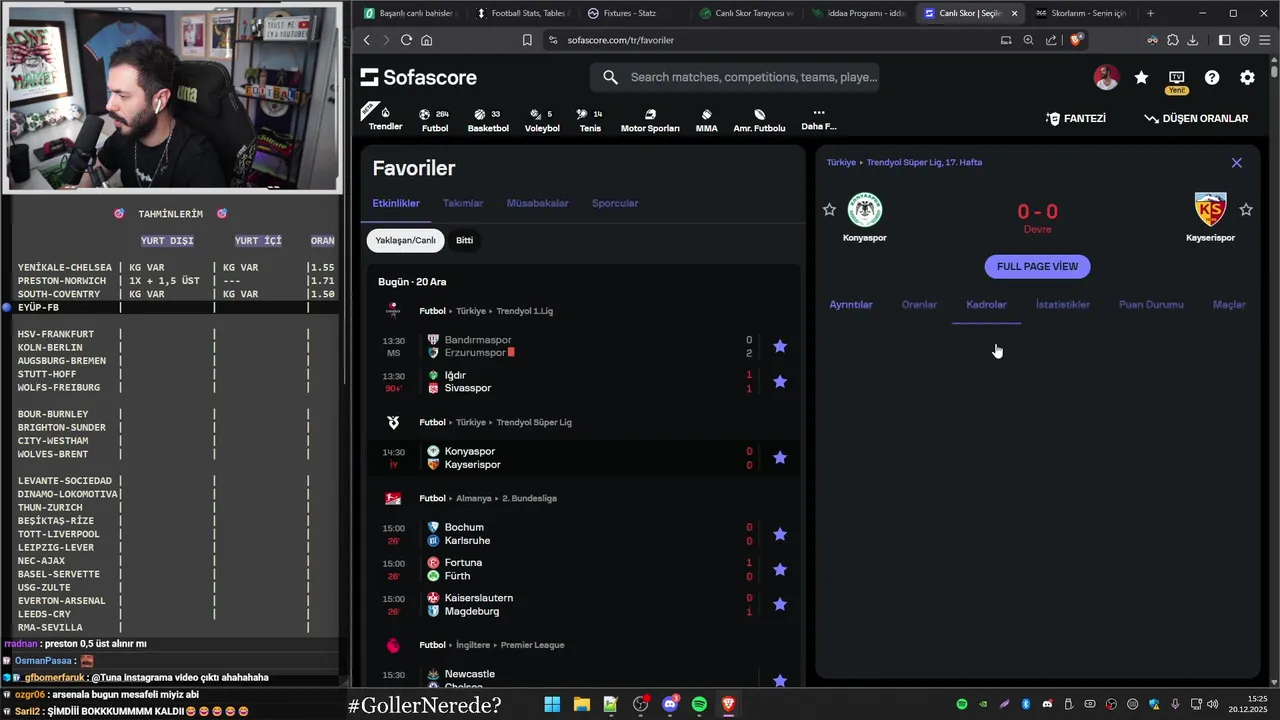The image size is (1280, 720).
Task: Click the Full Page View button
Action: tap(1037, 266)
